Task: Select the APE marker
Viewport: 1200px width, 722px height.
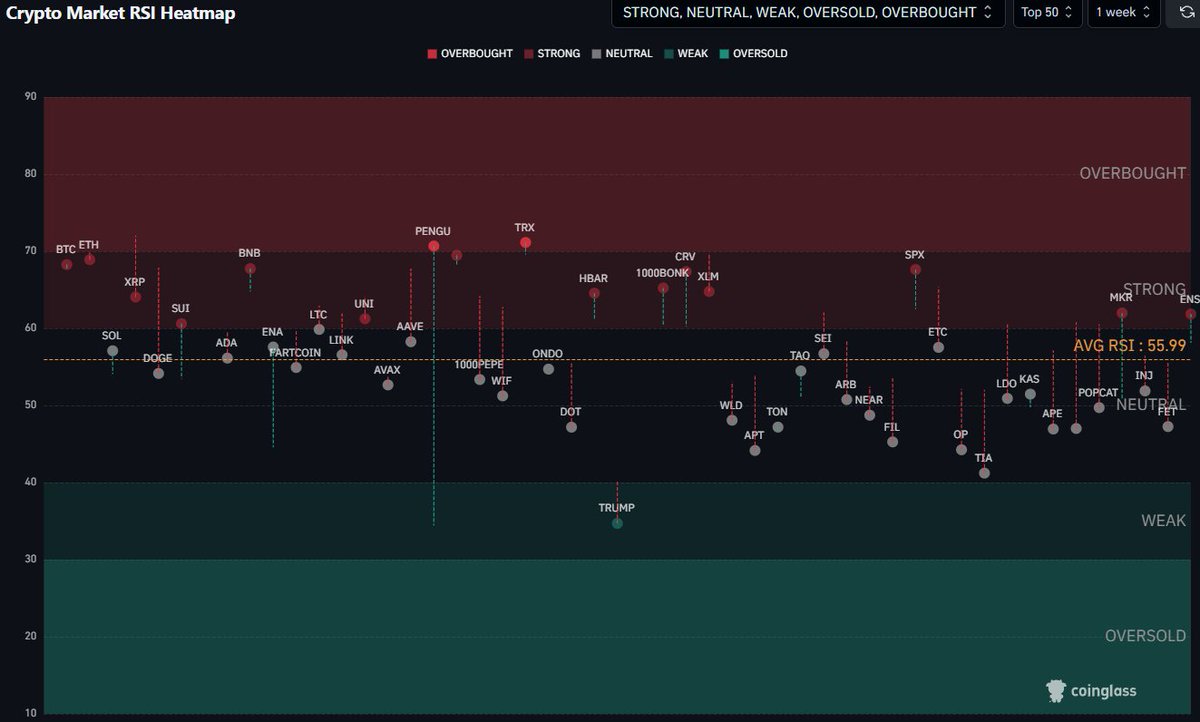Action: (1053, 429)
